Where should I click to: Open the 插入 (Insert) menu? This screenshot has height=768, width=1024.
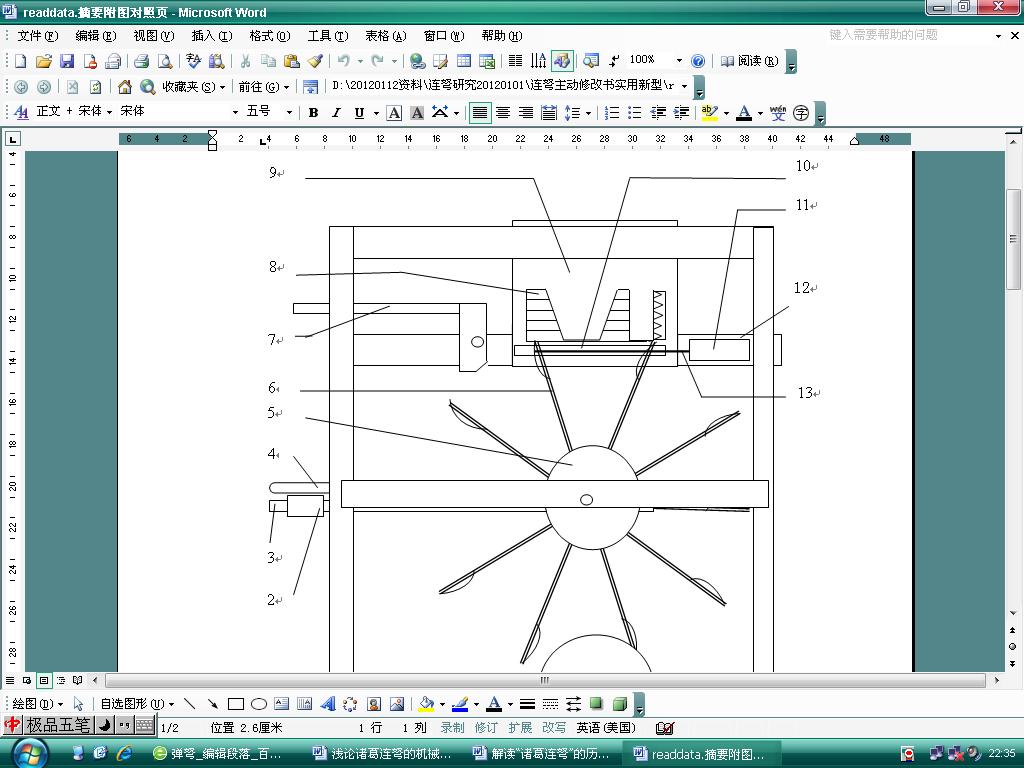click(210, 36)
